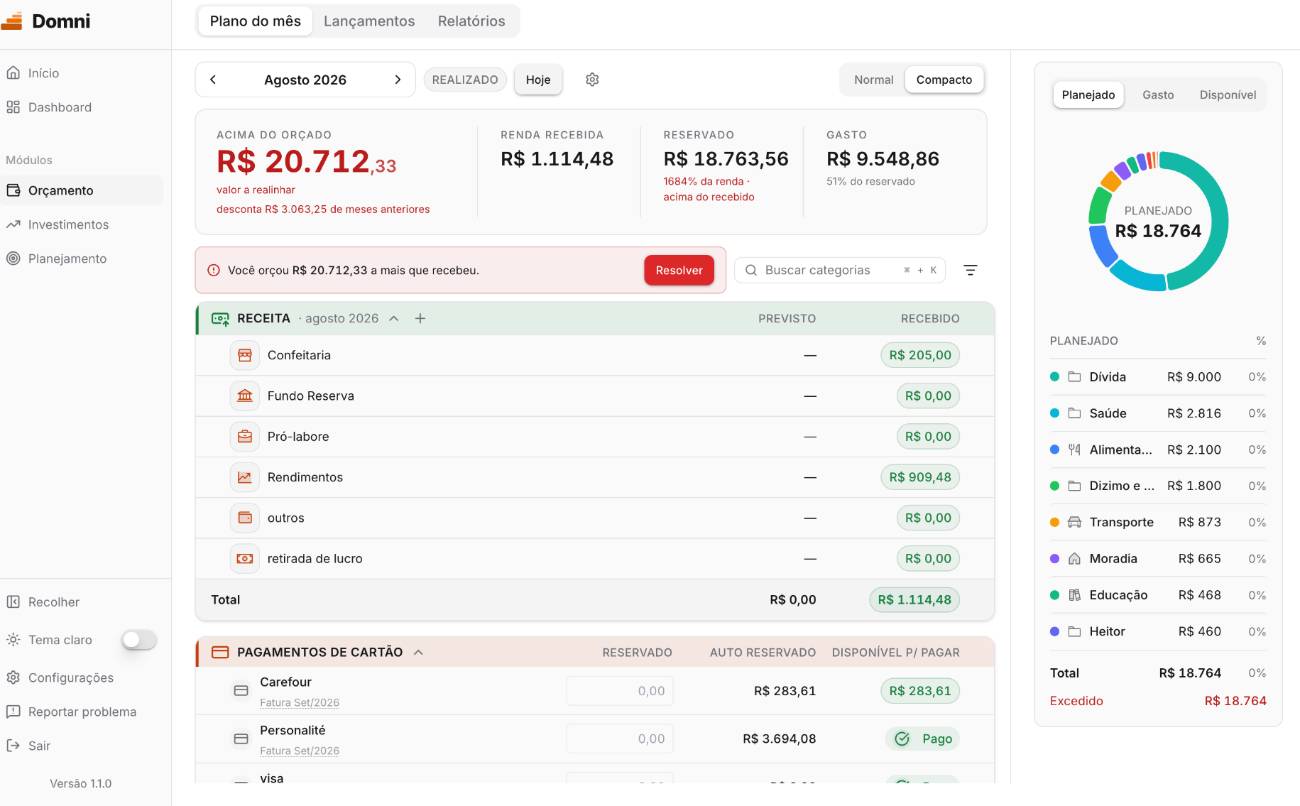
Task: Click the Dívida teal color dot
Action: (x=1054, y=377)
